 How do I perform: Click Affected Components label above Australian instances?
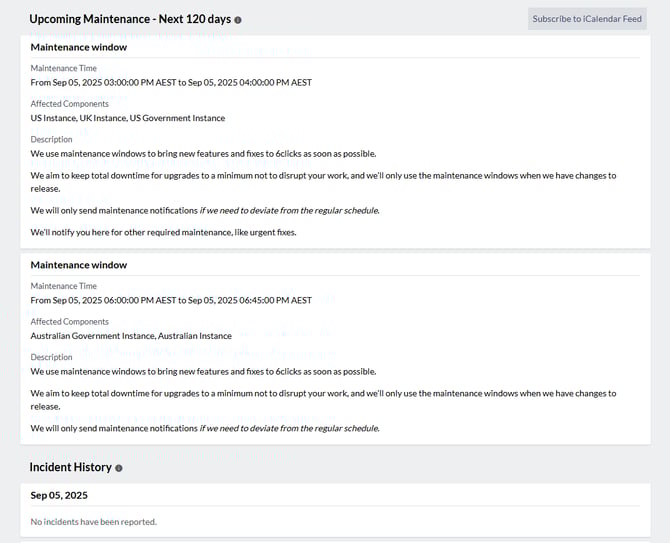[70, 322]
